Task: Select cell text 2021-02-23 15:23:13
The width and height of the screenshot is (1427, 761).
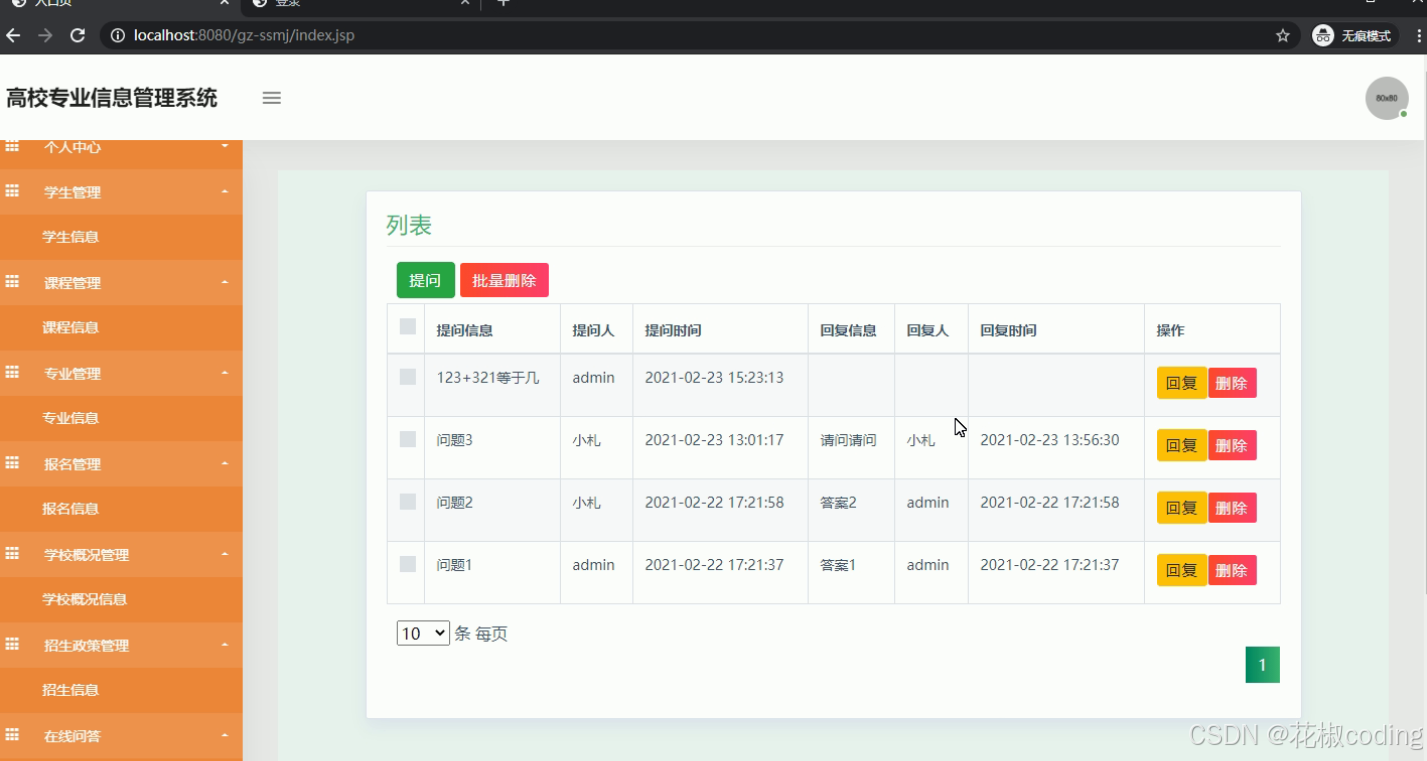Action: (x=714, y=377)
